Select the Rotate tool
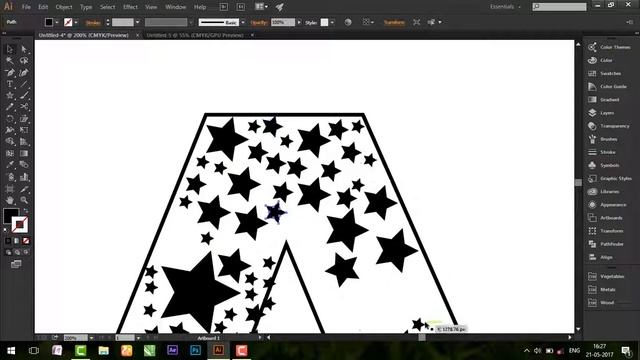The image size is (640, 360). click(10, 119)
